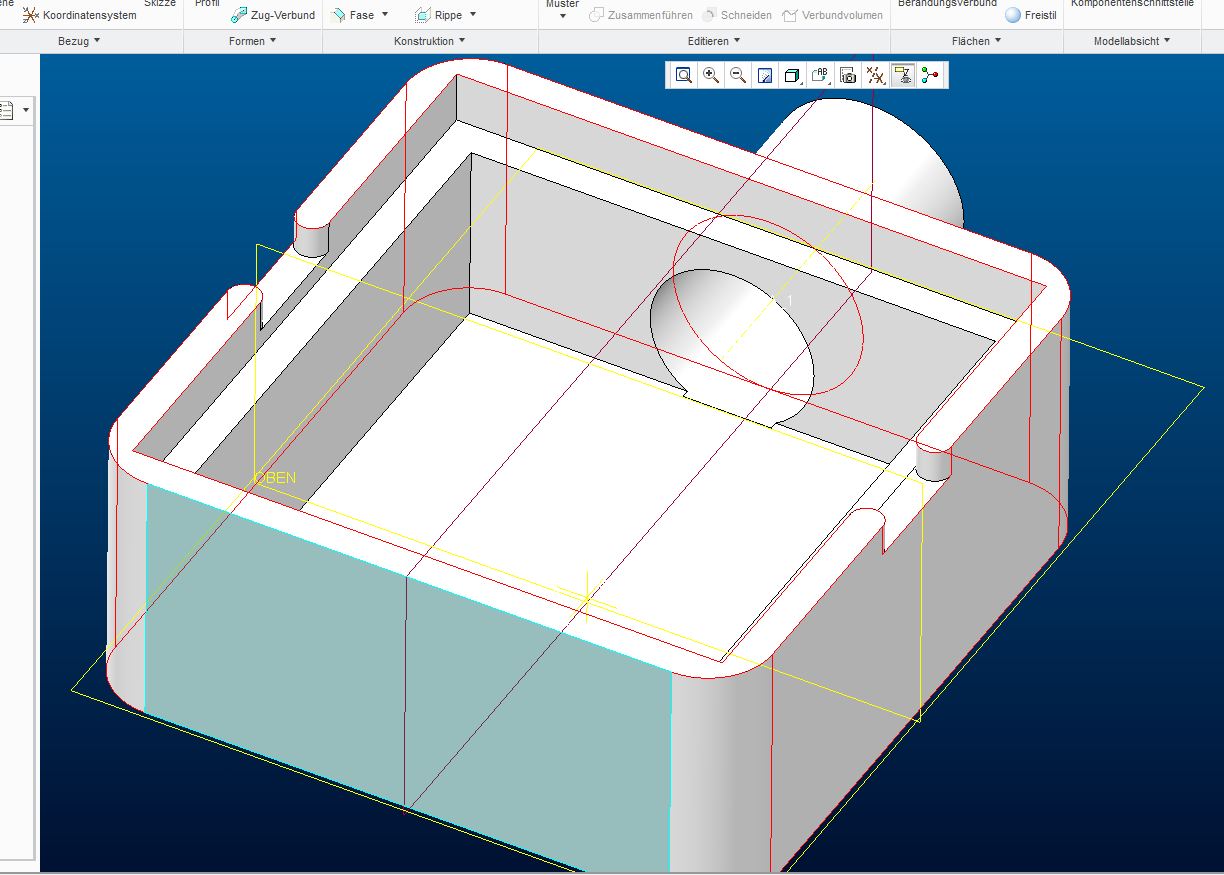1224x875 pixels.
Task: Click the Repaint screen icon
Action: 765,76
